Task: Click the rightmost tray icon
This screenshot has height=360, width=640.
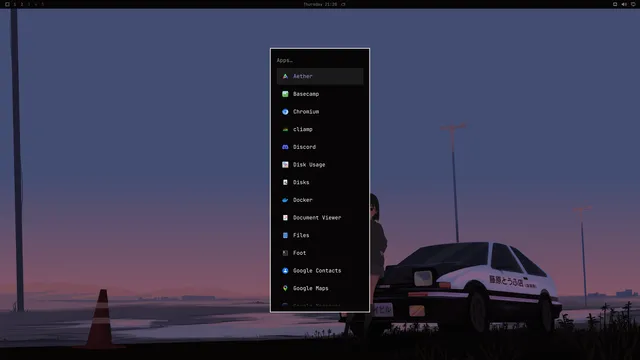Action: (x=633, y=4)
